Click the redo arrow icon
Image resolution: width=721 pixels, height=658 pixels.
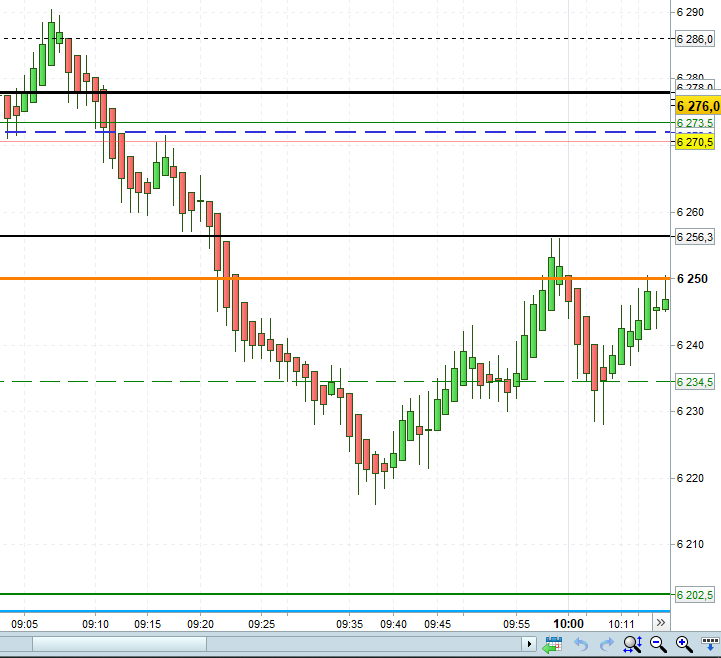(x=607, y=645)
